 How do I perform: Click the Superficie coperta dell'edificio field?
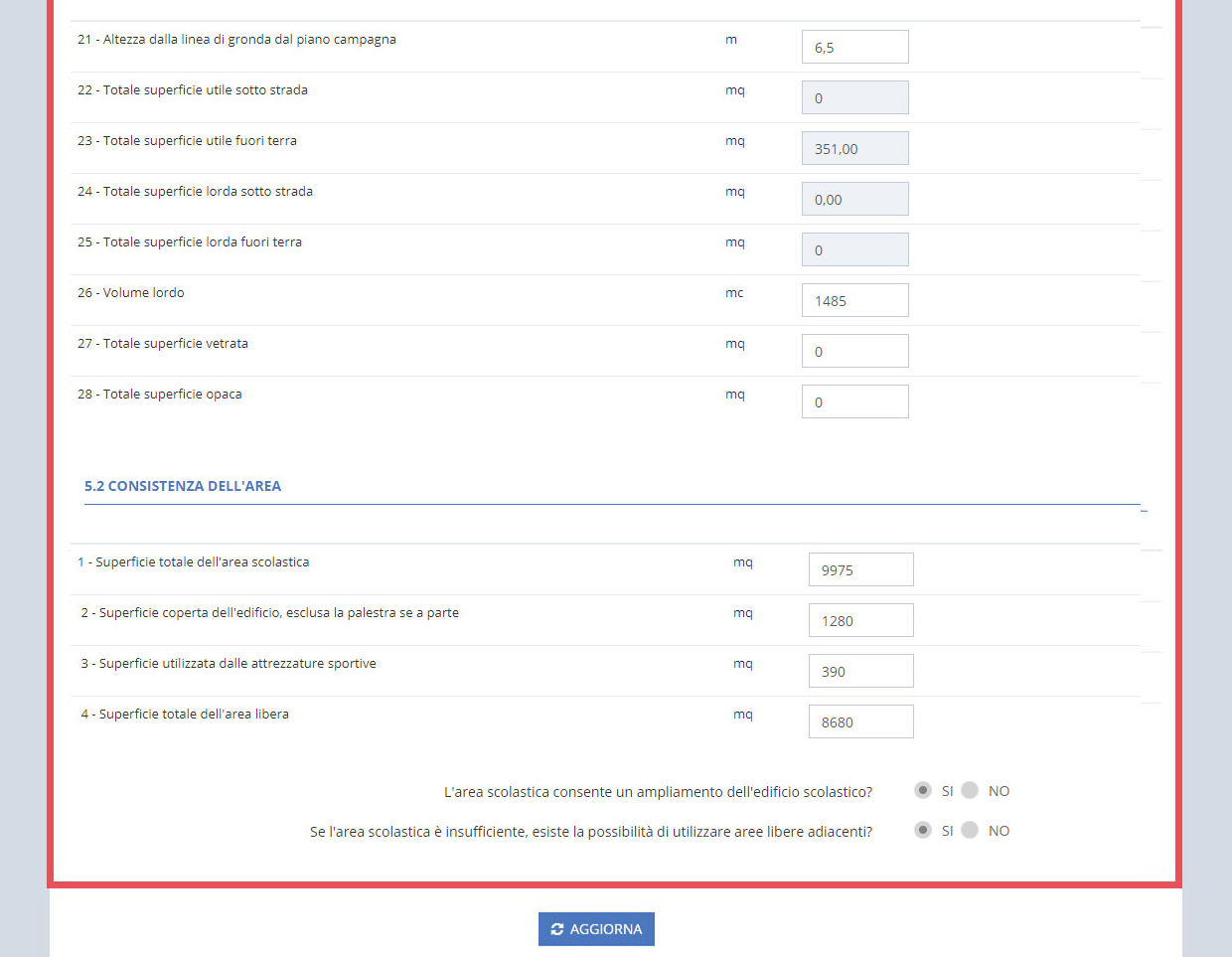click(860, 619)
